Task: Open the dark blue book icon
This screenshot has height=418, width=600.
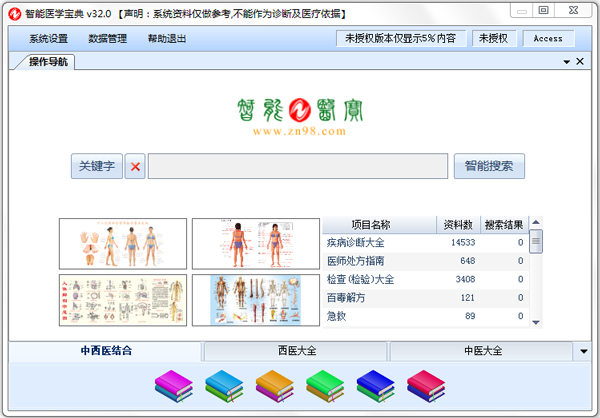Action: click(374, 385)
